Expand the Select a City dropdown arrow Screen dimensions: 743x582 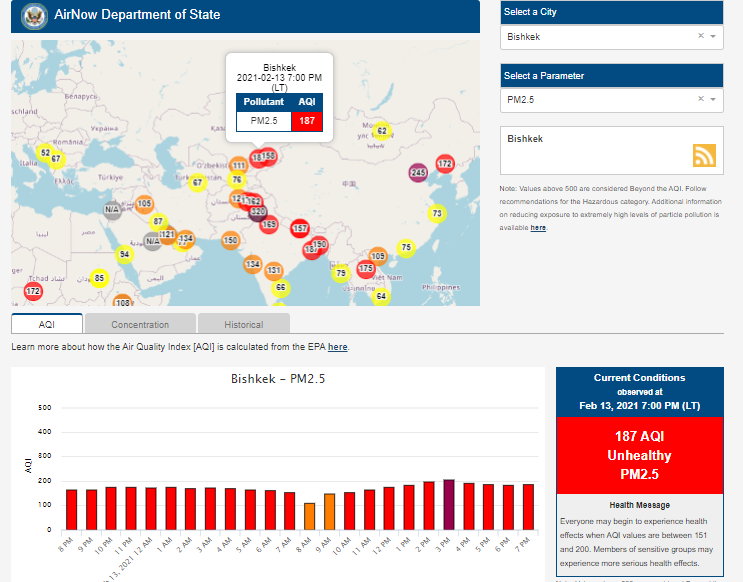pyautogui.click(x=713, y=37)
